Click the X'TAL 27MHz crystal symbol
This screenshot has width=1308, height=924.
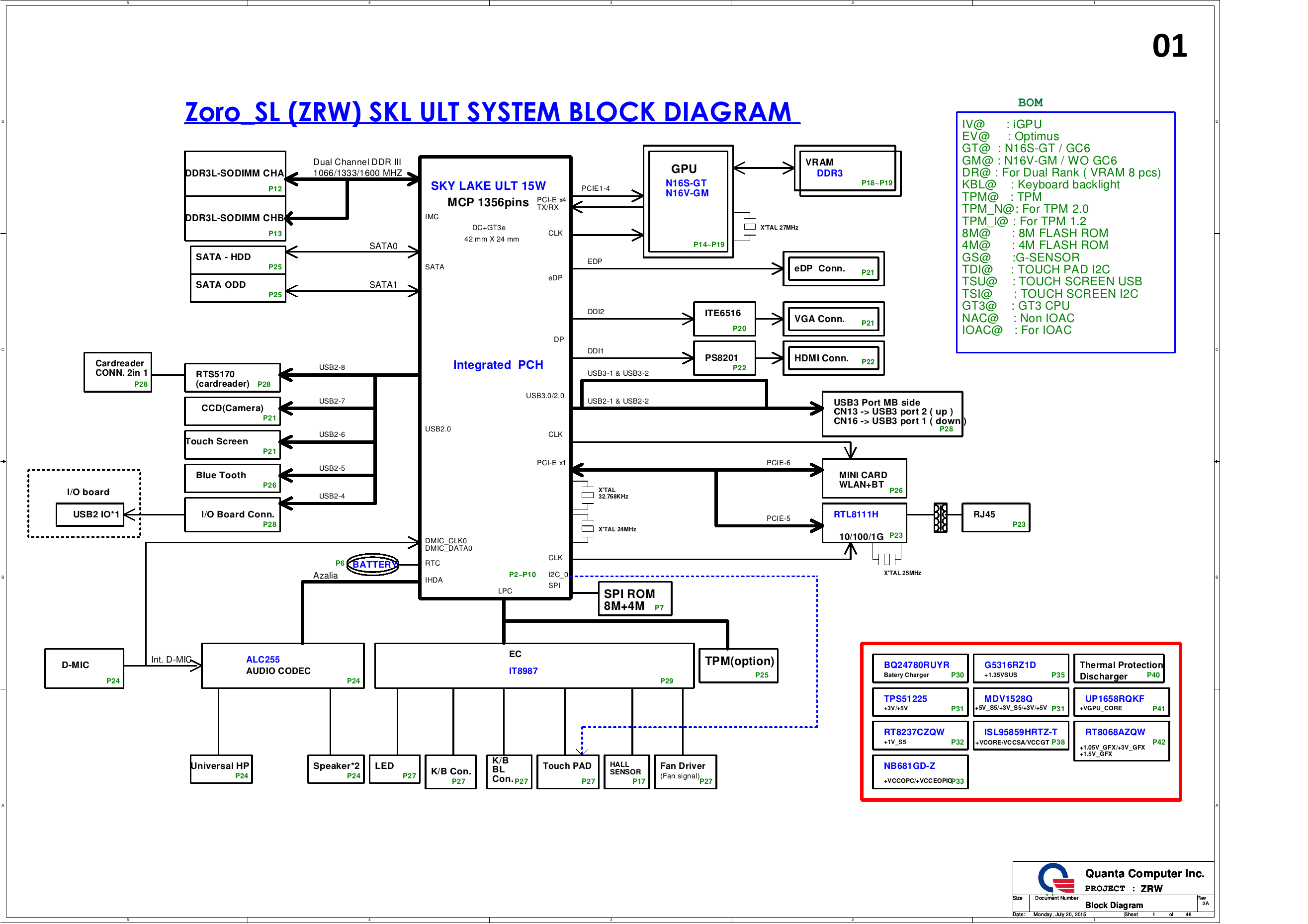click(750, 227)
